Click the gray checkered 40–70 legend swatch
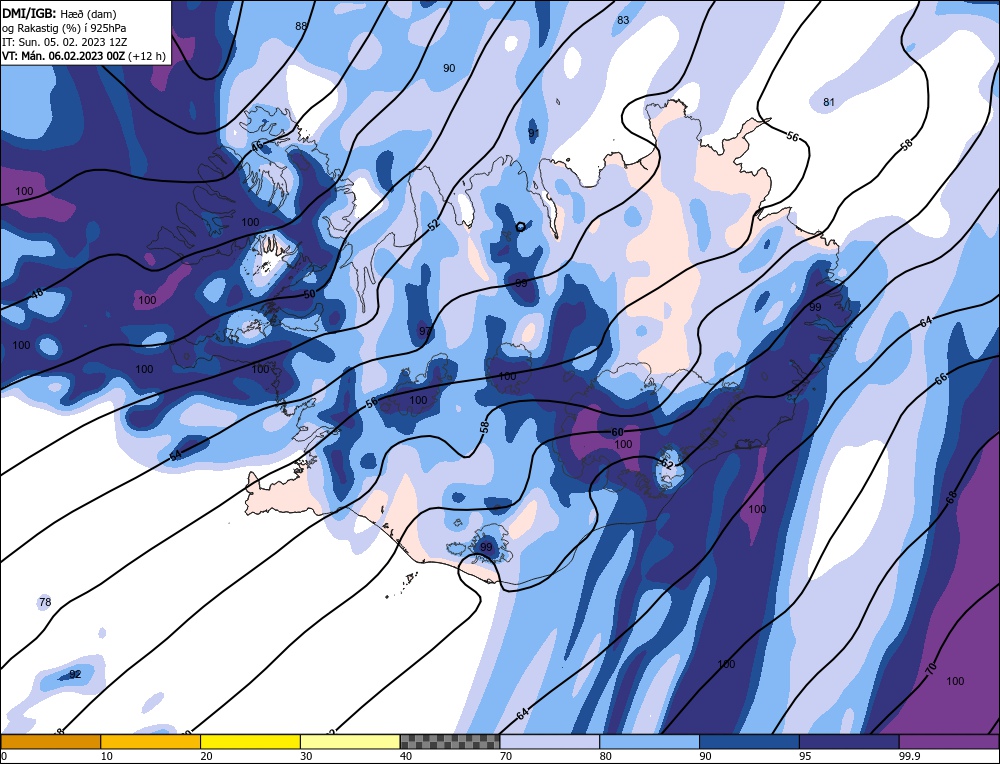The image size is (1000, 764). click(450, 741)
